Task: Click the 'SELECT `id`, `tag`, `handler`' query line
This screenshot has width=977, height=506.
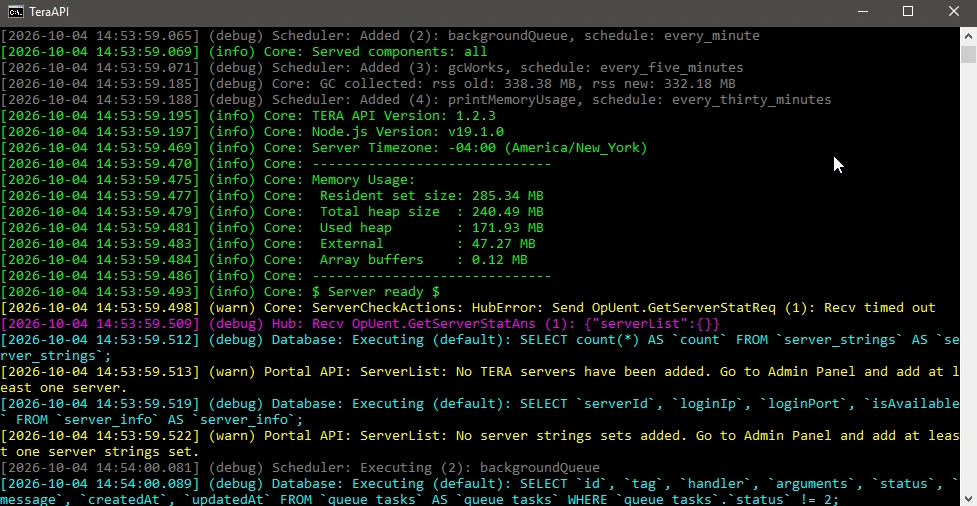Action: pyautogui.click(x=480, y=491)
